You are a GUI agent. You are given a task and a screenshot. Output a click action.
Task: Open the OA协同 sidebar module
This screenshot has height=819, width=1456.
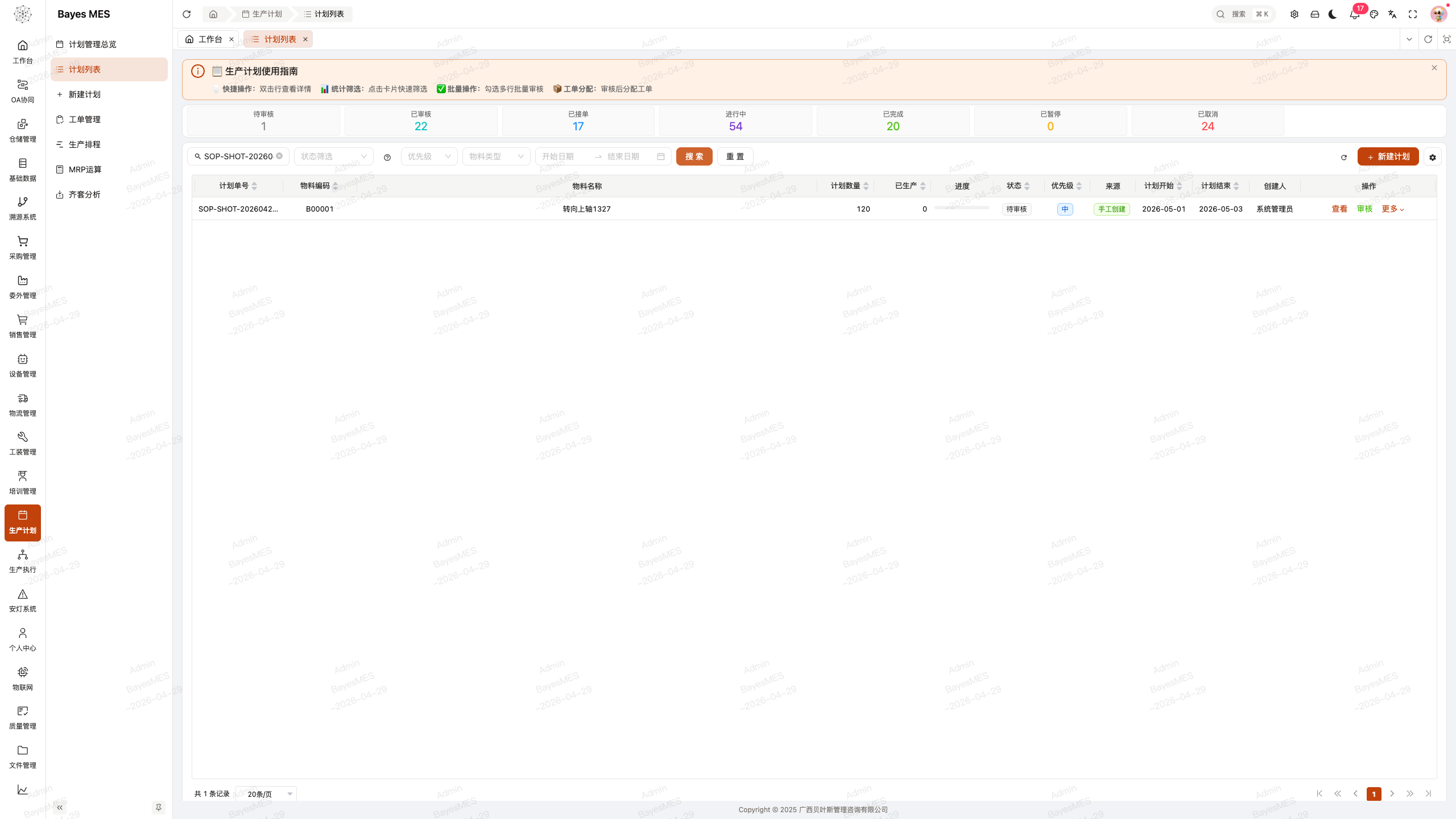pos(23,92)
